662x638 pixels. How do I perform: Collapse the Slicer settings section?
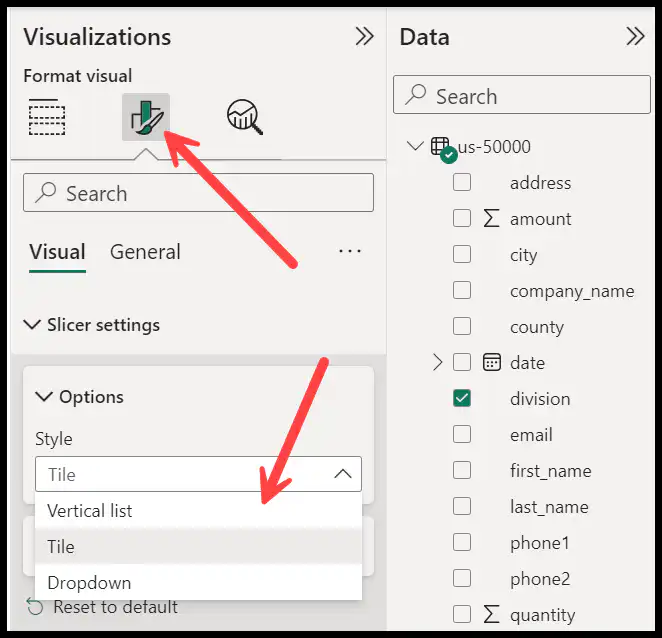pyautogui.click(x=32, y=325)
